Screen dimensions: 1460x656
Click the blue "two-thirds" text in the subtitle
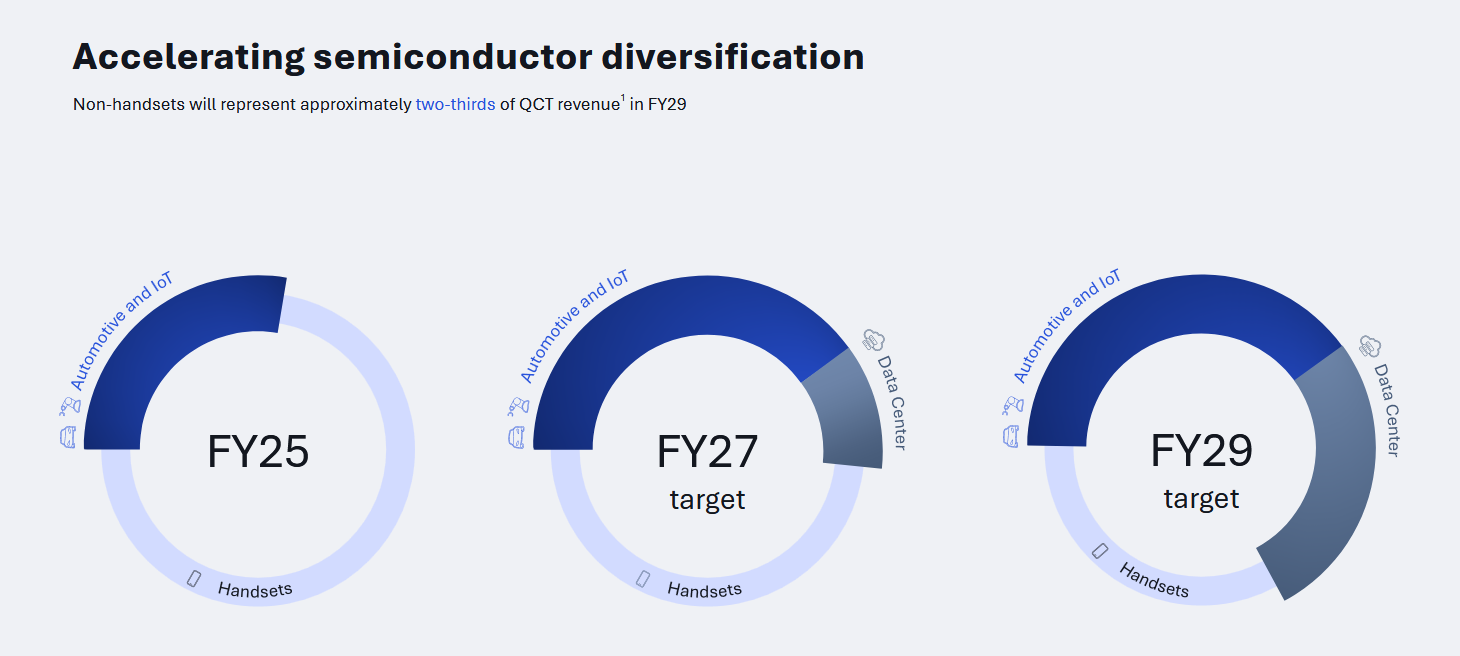click(x=455, y=104)
